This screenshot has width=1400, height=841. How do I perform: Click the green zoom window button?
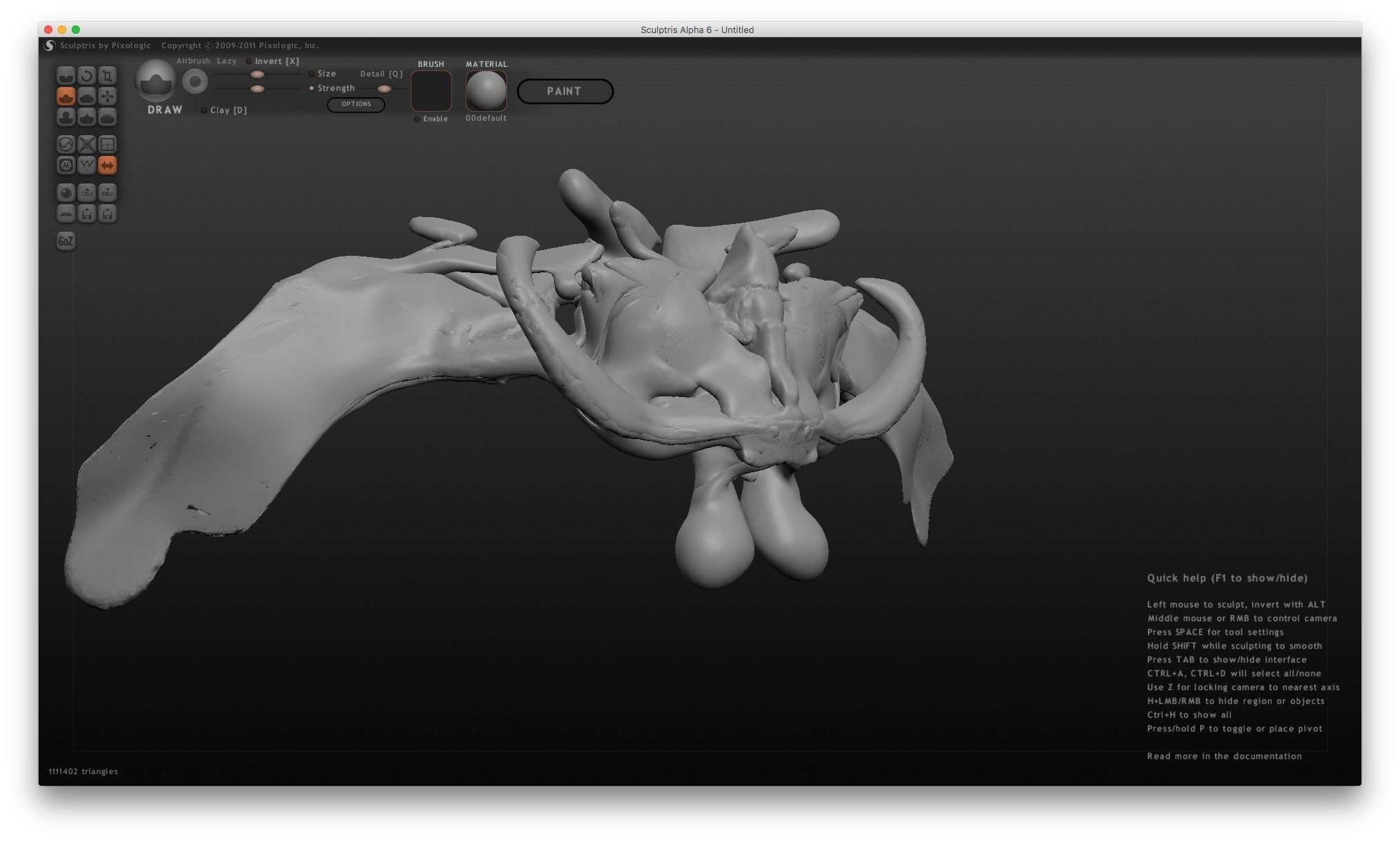[x=76, y=30]
